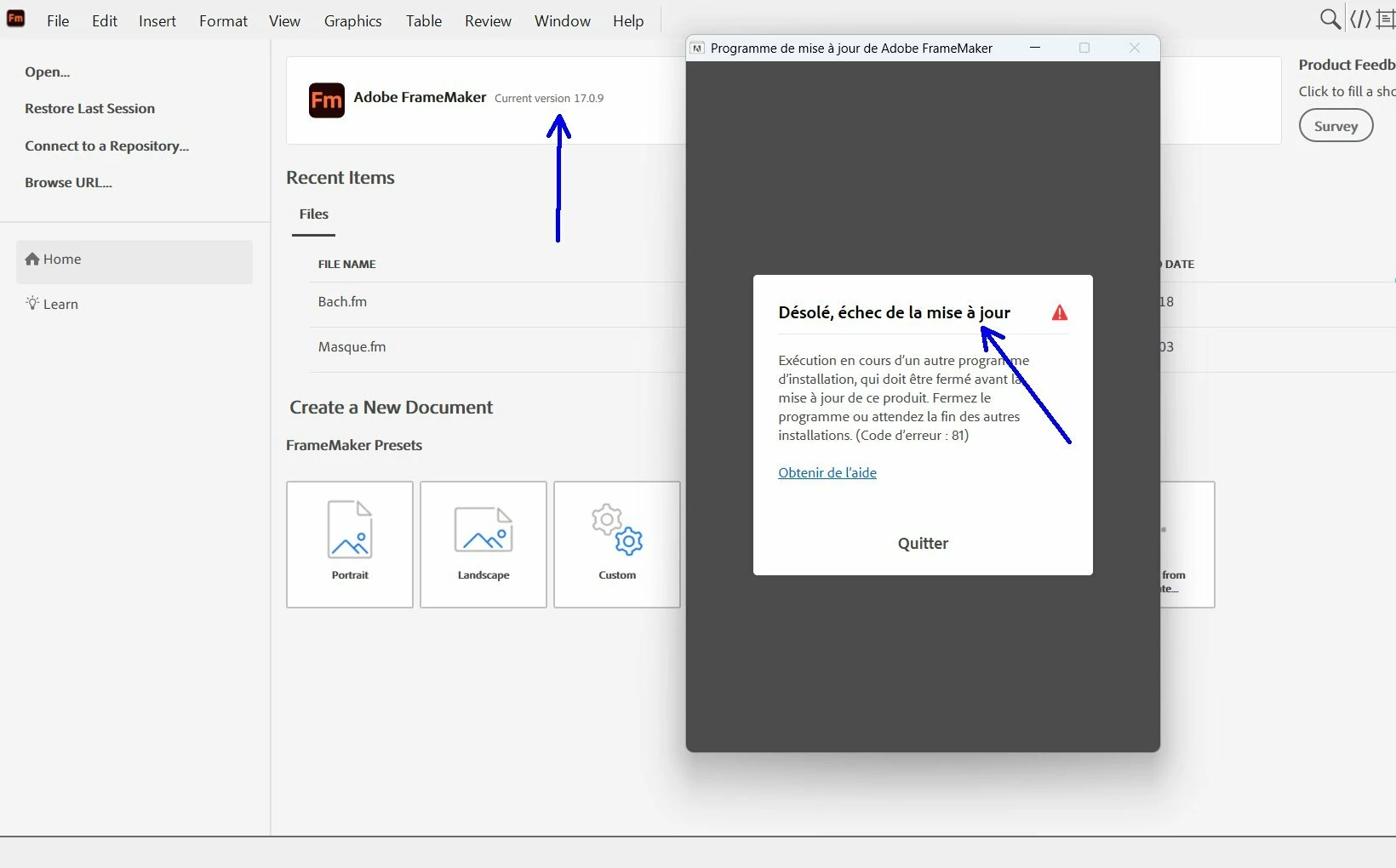The width and height of the screenshot is (1396, 868).
Task: Open the Graphics menu
Action: [352, 20]
